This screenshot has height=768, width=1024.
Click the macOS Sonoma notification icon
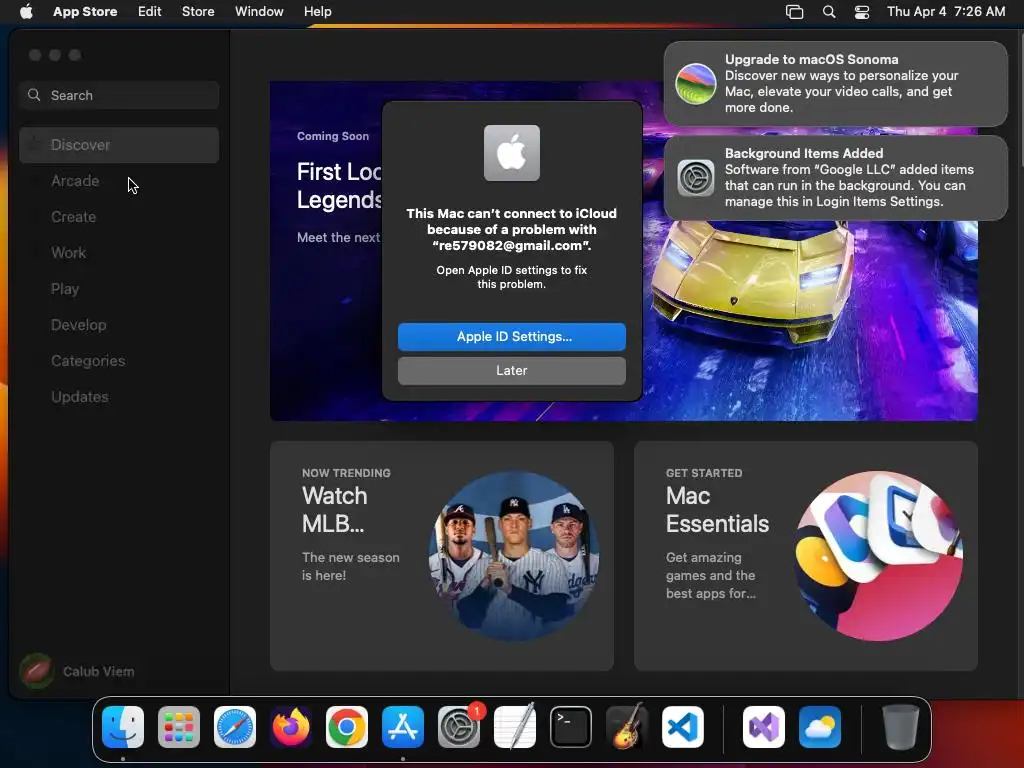[696, 84]
